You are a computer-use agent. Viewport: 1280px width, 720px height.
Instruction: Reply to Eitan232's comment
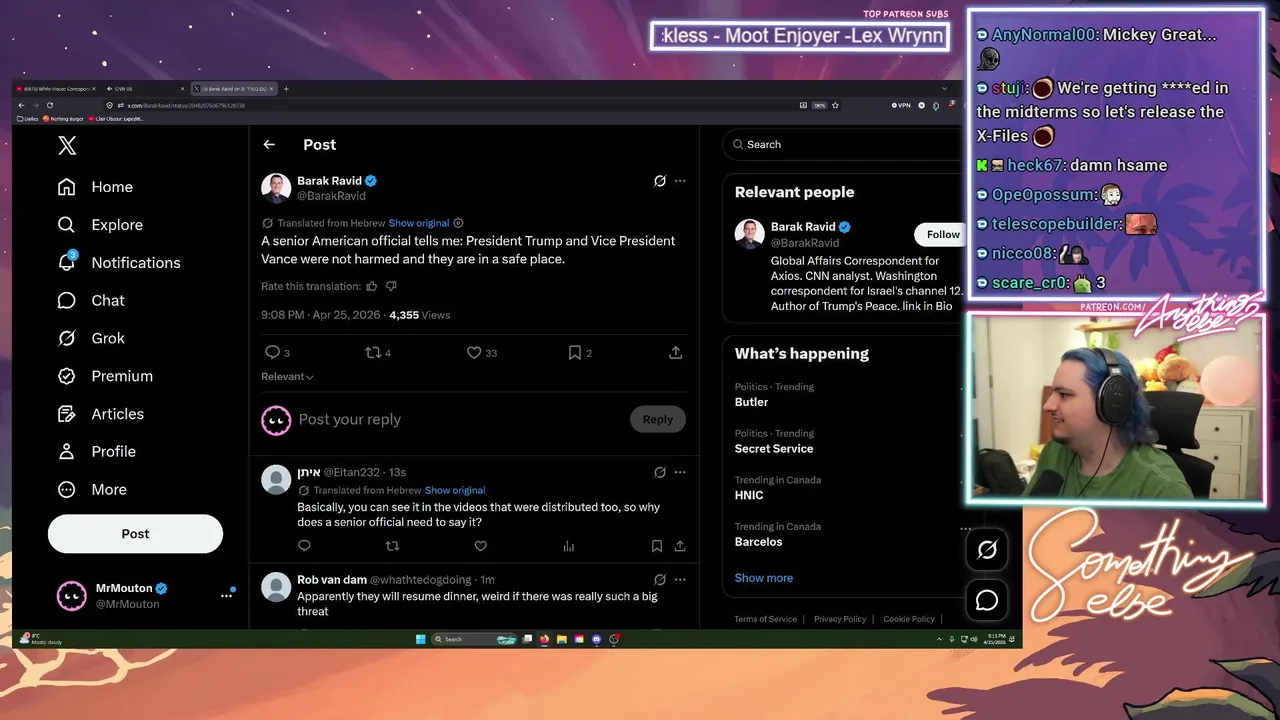[305, 546]
